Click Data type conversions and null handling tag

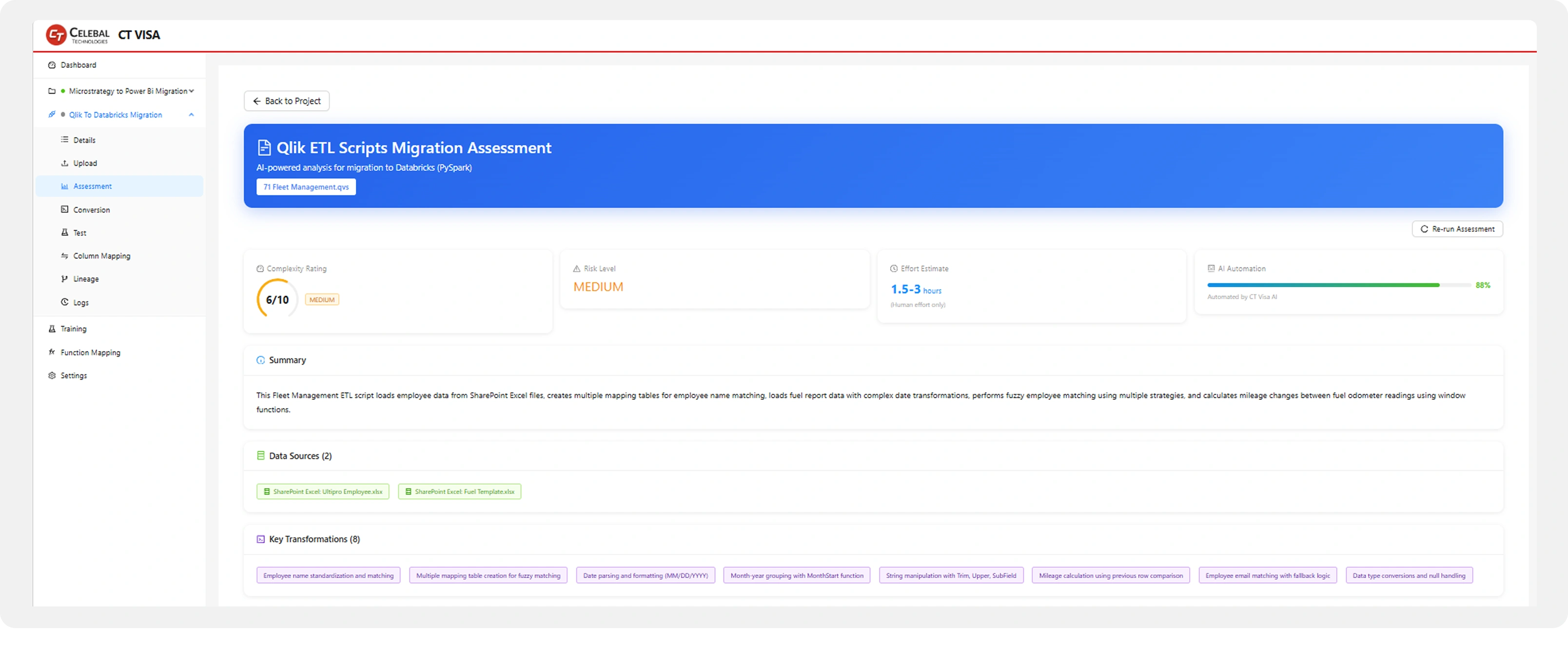click(x=1409, y=575)
